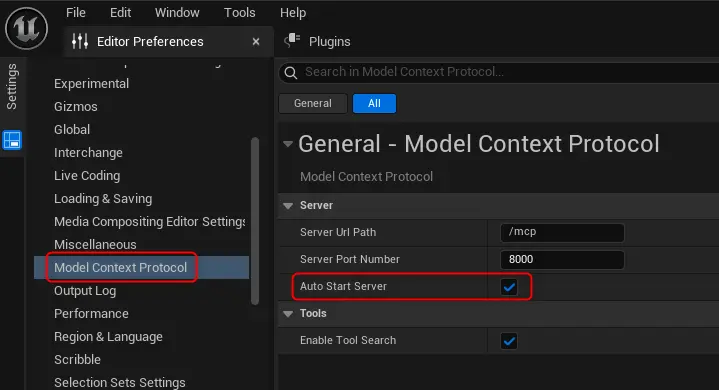
Task: Click the Server Port Number field
Action: (x=562, y=259)
